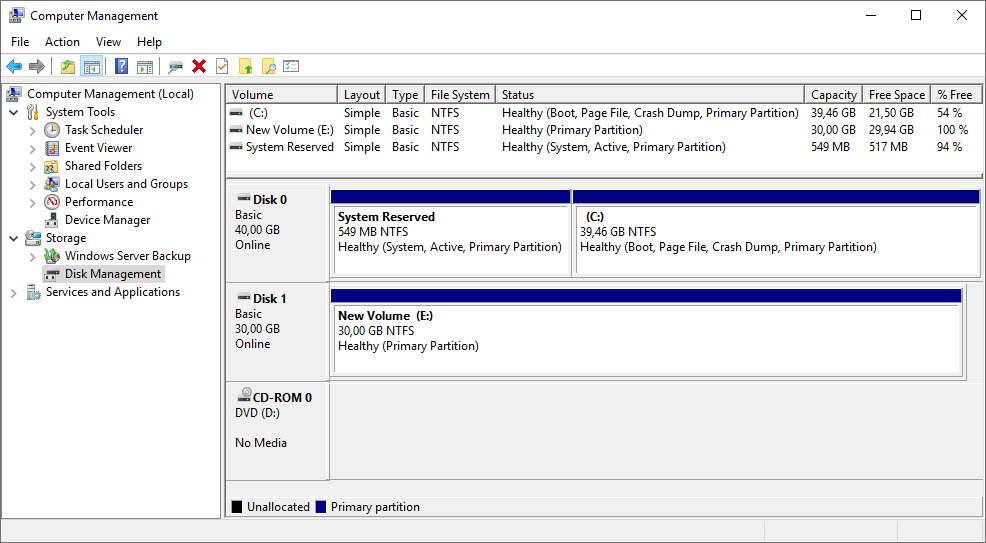
Task: Click the Shared Folders icon
Action: tap(52, 166)
